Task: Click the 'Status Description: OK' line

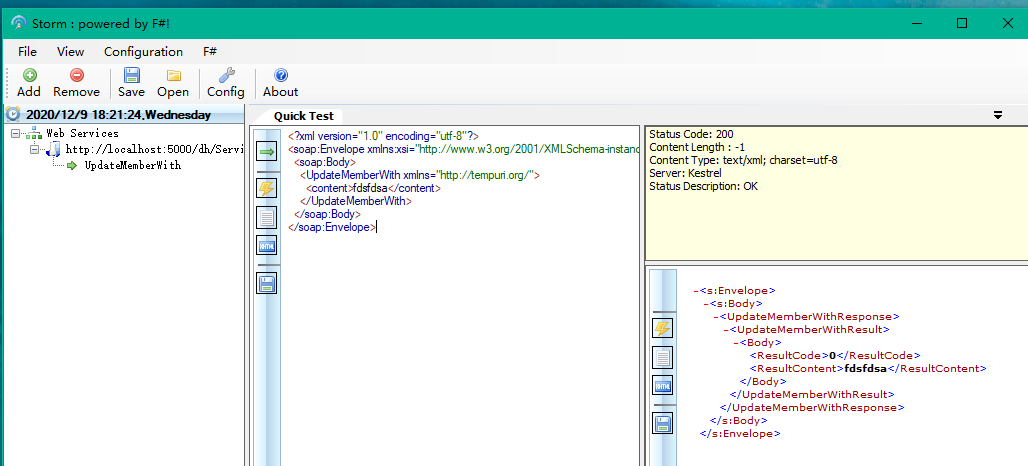Action: tap(703, 186)
